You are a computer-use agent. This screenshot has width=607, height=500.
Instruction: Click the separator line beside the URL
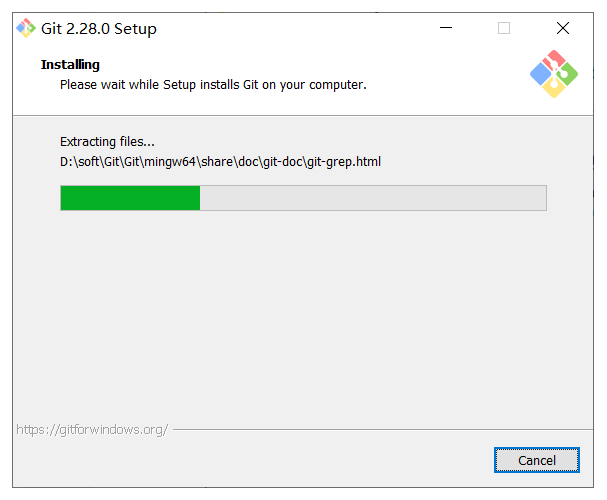tap(383, 429)
